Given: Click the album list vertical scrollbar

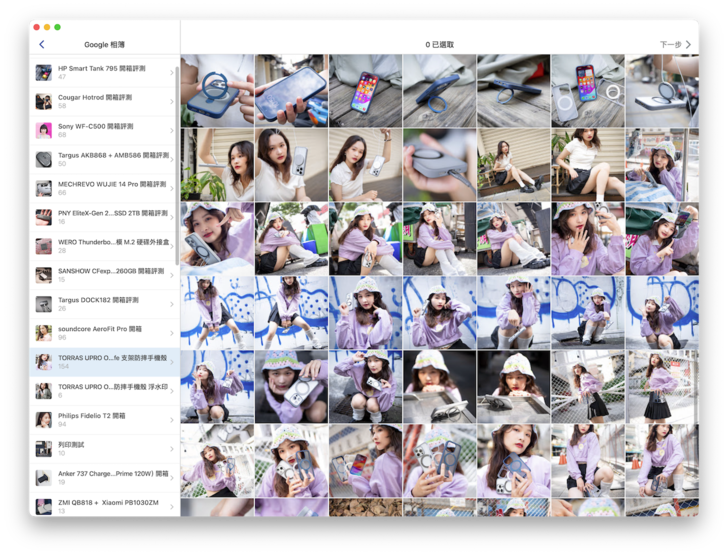Looking at the screenshot, I should (x=178, y=160).
